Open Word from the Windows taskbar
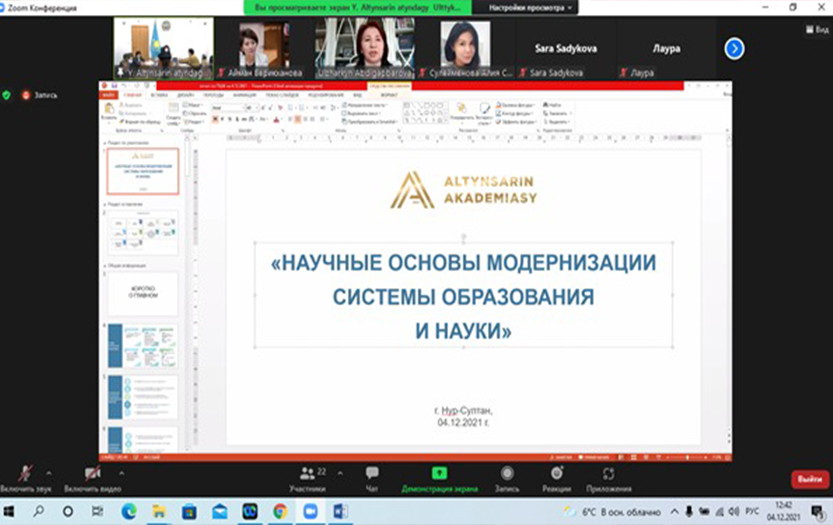The height and width of the screenshot is (525, 833). pos(339,511)
